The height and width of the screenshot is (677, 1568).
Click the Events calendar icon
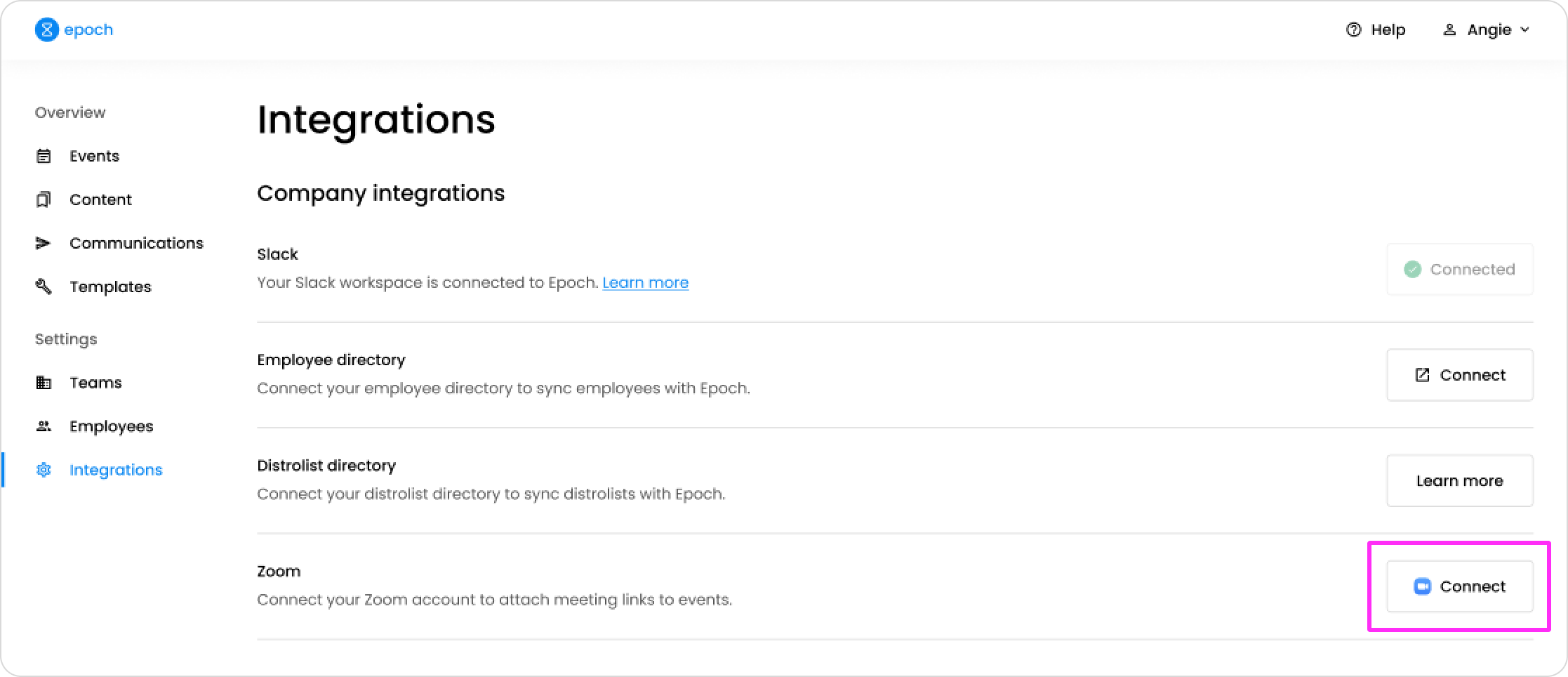pyautogui.click(x=44, y=156)
